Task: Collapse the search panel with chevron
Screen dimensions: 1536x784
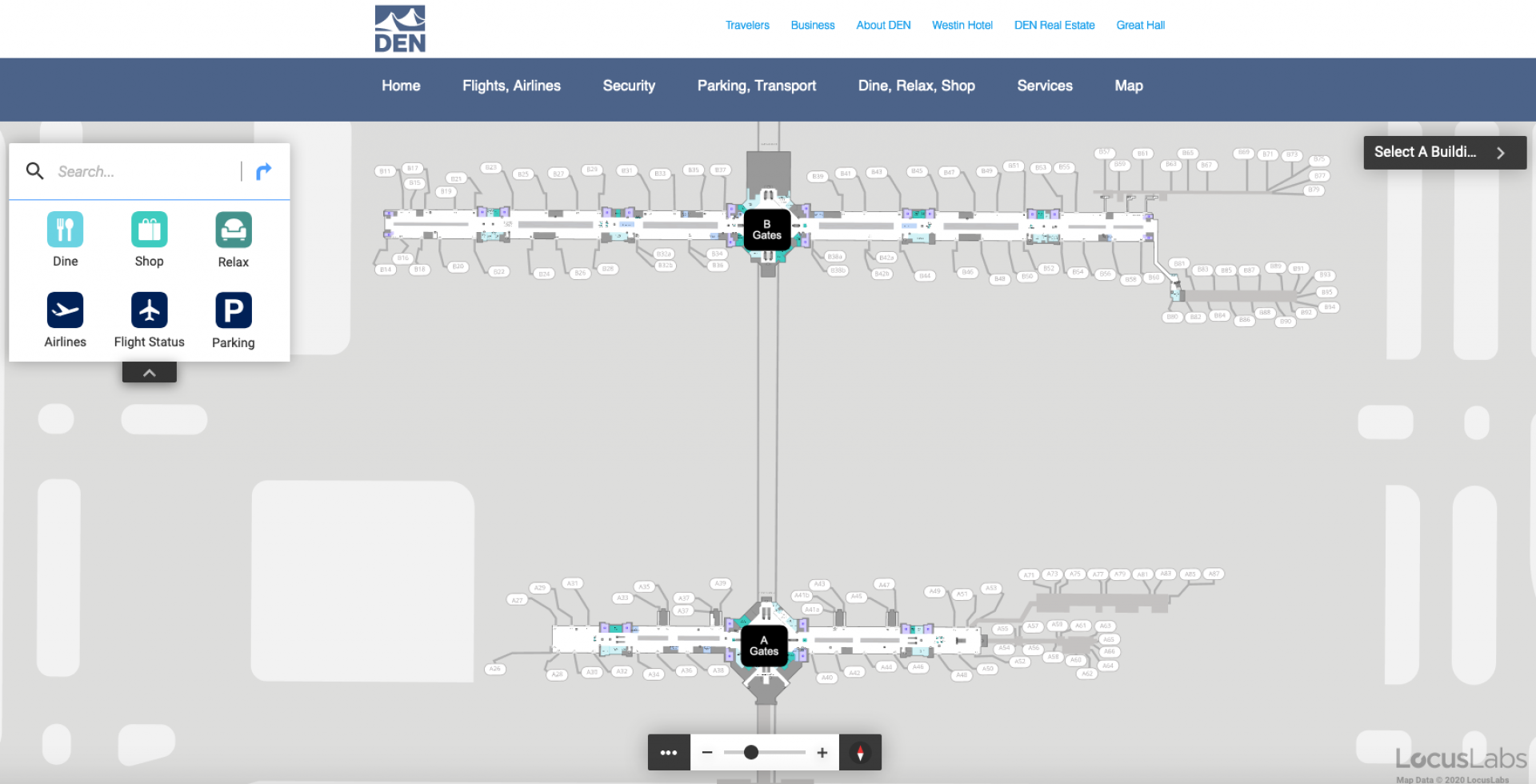Action: point(149,373)
